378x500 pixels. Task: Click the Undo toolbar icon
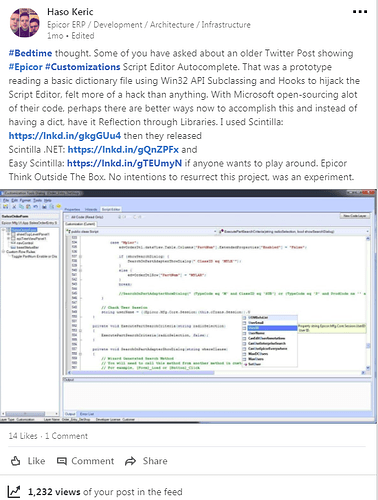pos(35,207)
